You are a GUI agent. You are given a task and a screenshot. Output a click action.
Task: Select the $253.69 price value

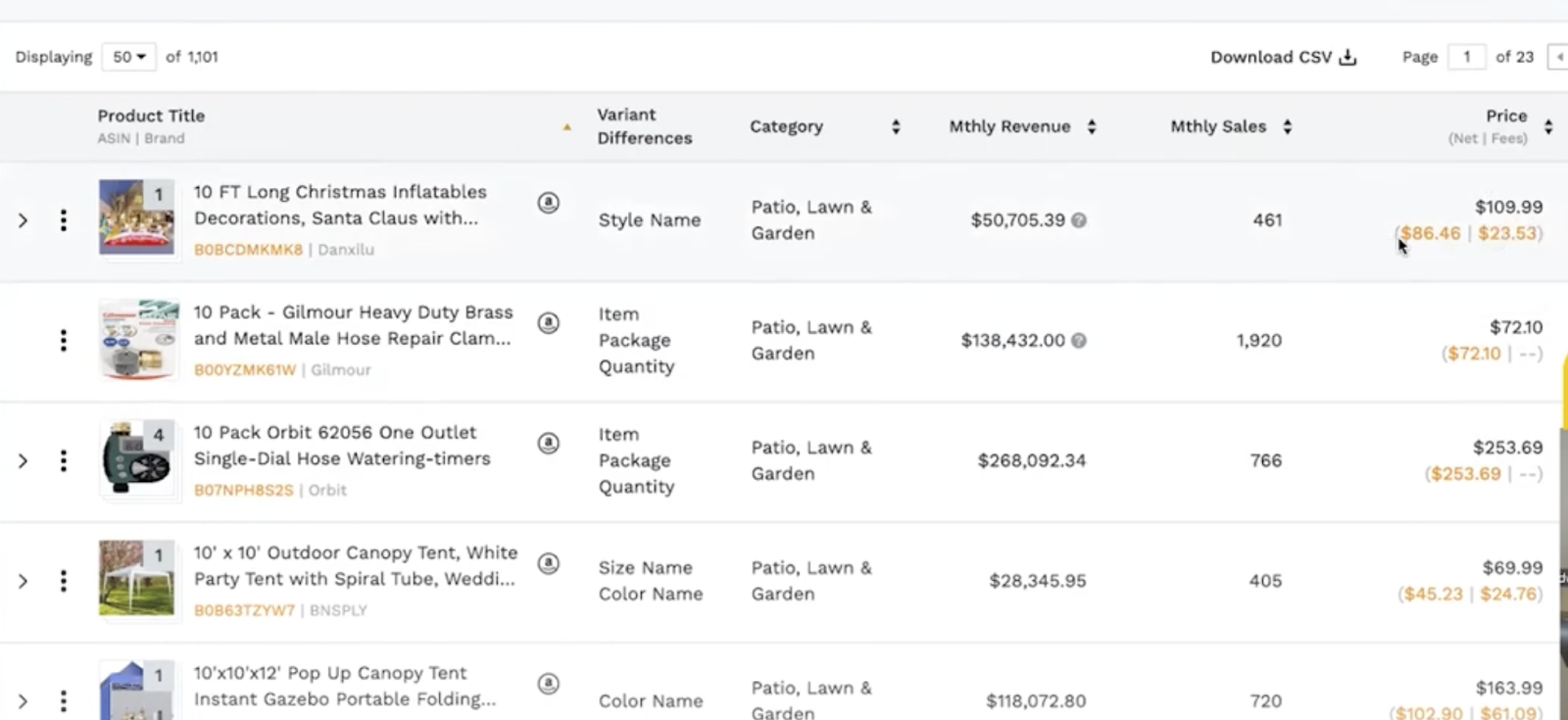pyautogui.click(x=1507, y=448)
